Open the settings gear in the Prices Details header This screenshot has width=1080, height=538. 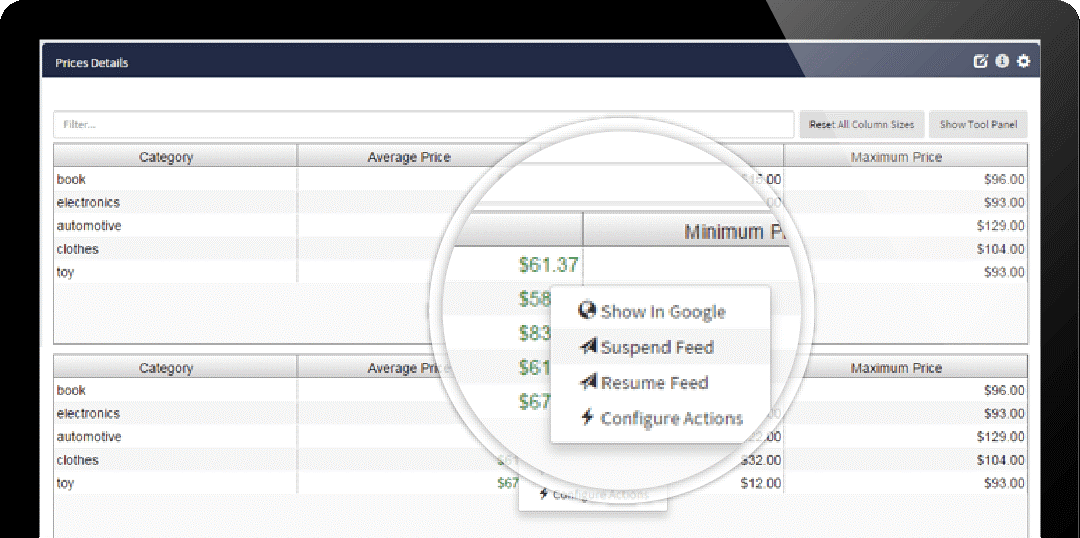[1024, 61]
